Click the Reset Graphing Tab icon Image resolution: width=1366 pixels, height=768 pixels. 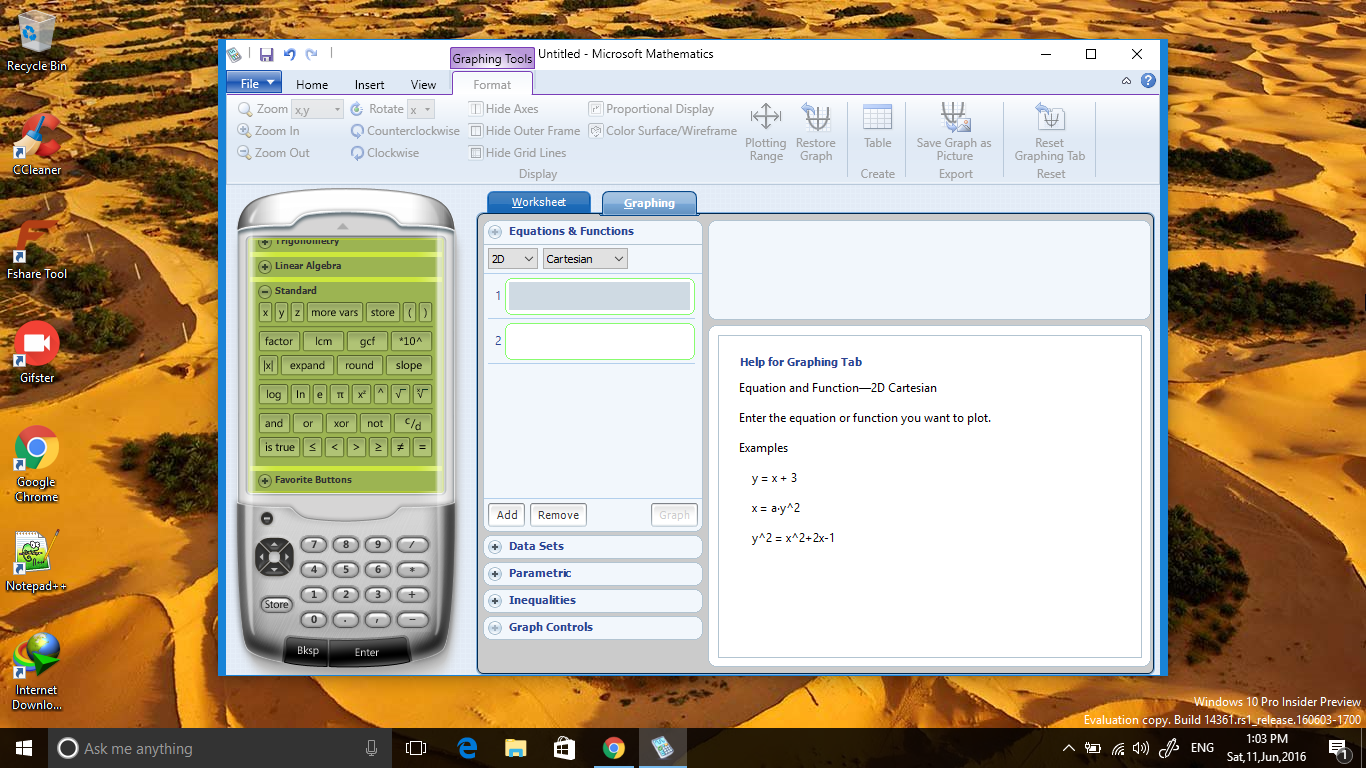(x=1049, y=117)
